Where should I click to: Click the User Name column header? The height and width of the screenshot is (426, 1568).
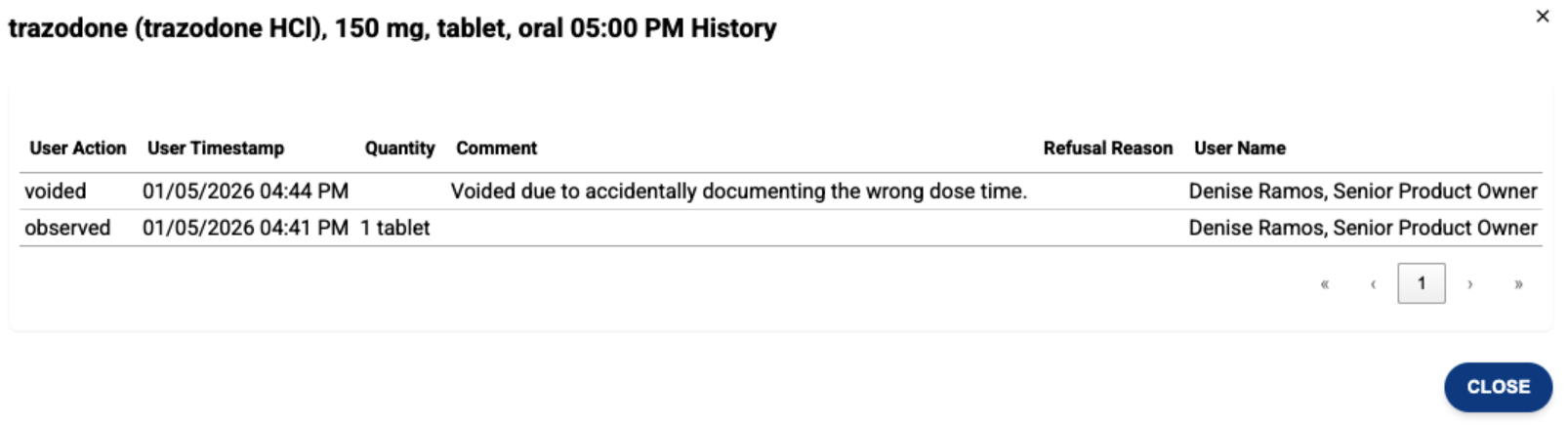pyautogui.click(x=1239, y=149)
